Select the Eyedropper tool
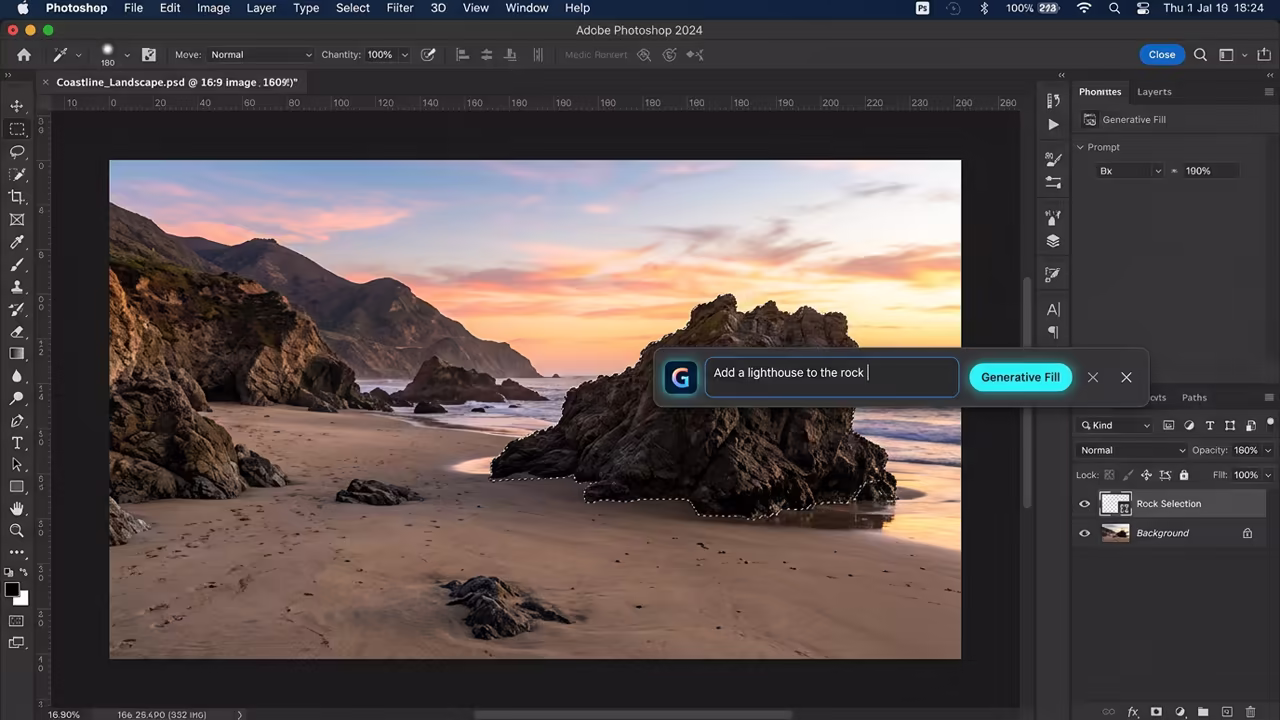Image resolution: width=1280 pixels, height=720 pixels. pyautogui.click(x=17, y=242)
